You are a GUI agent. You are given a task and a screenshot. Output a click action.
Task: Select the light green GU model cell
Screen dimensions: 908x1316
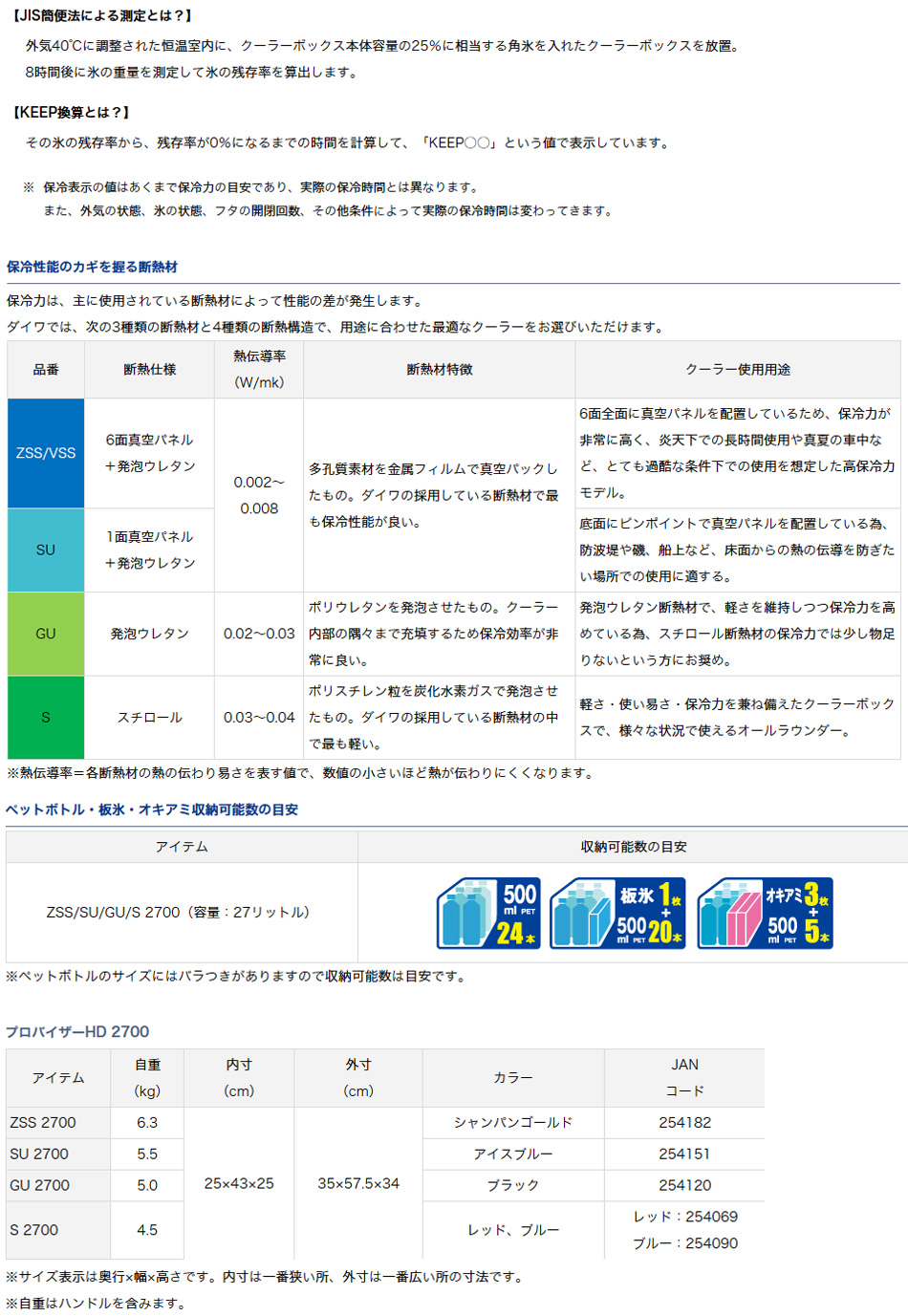click(46, 634)
